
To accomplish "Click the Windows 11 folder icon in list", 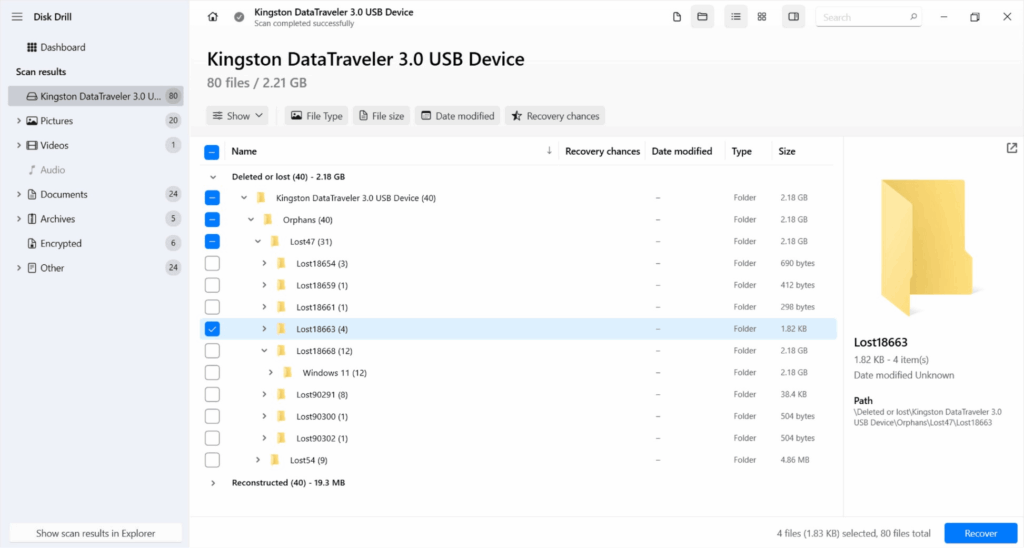I will click(288, 372).
